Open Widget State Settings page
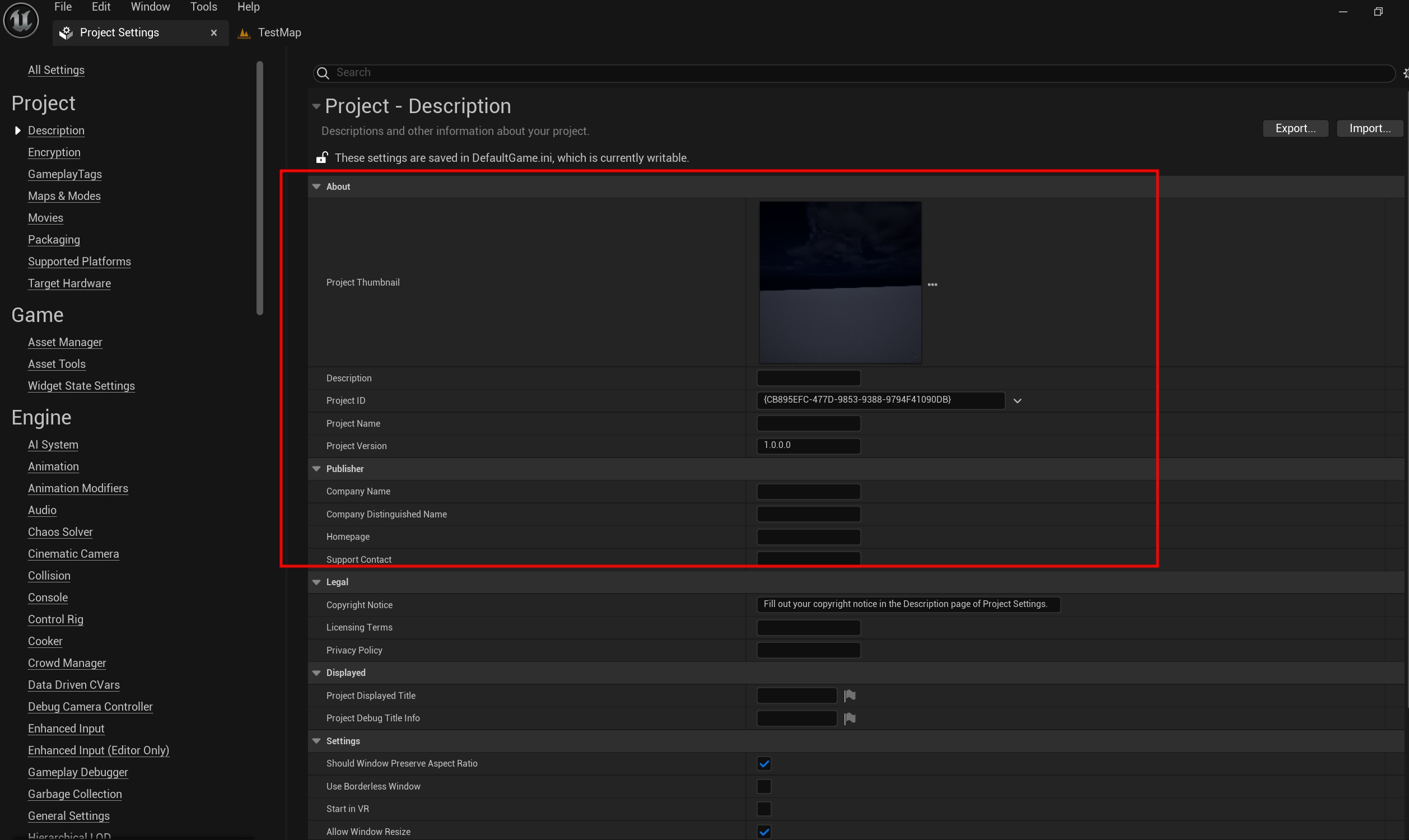 pyautogui.click(x=82, y=386)
